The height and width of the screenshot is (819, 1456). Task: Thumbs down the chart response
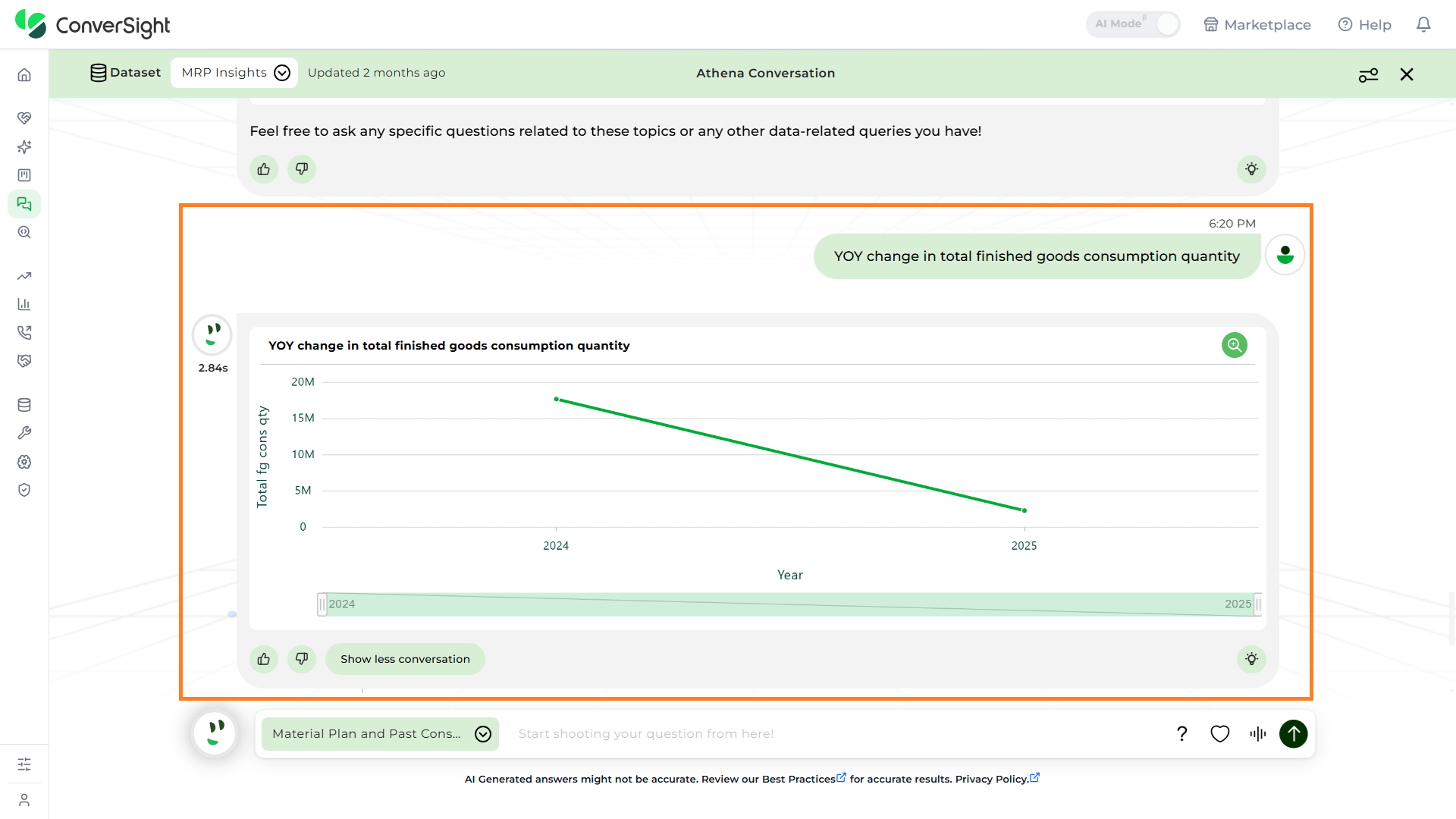tap(302, 659)
